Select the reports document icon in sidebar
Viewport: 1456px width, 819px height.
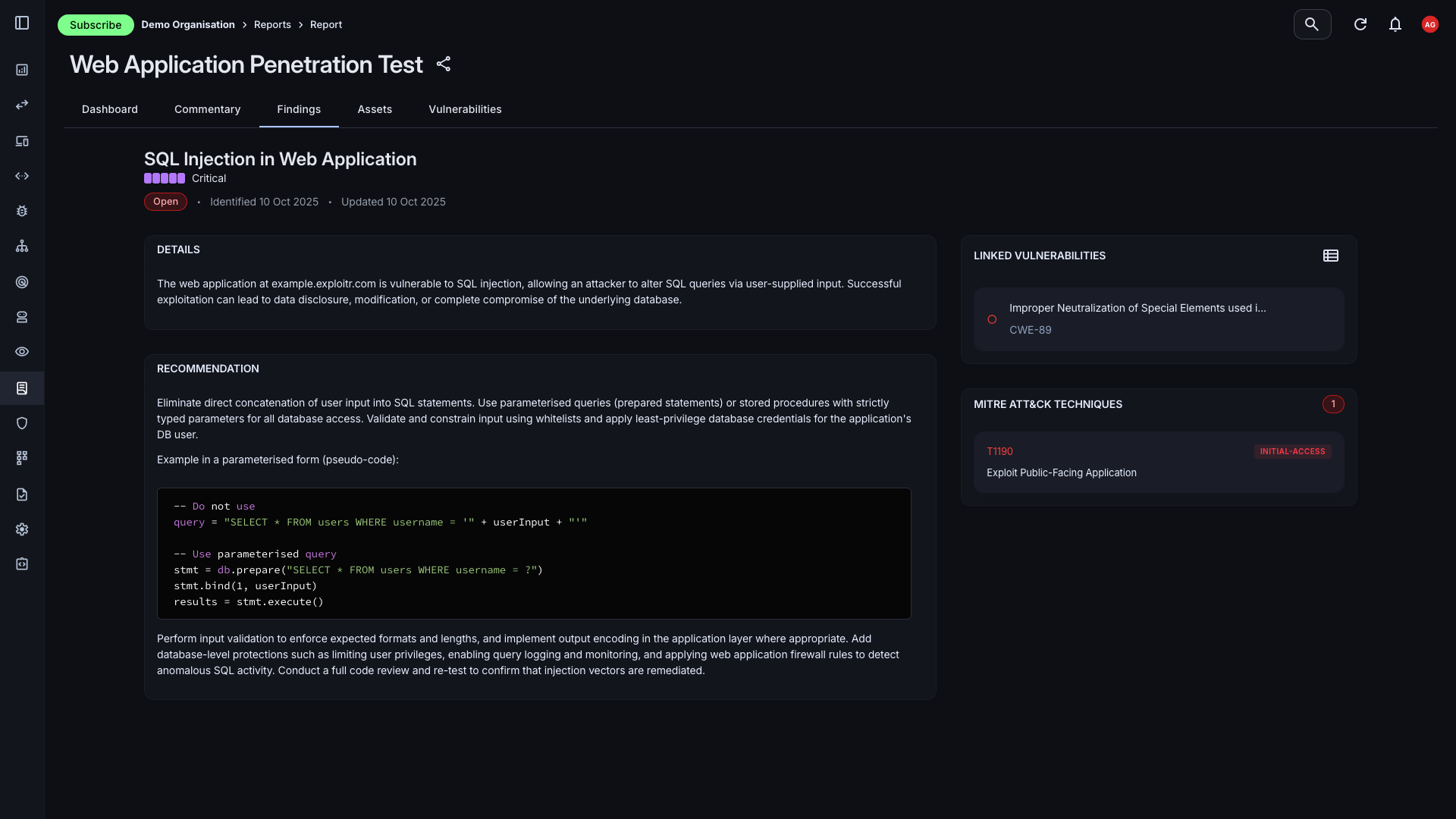22,388
